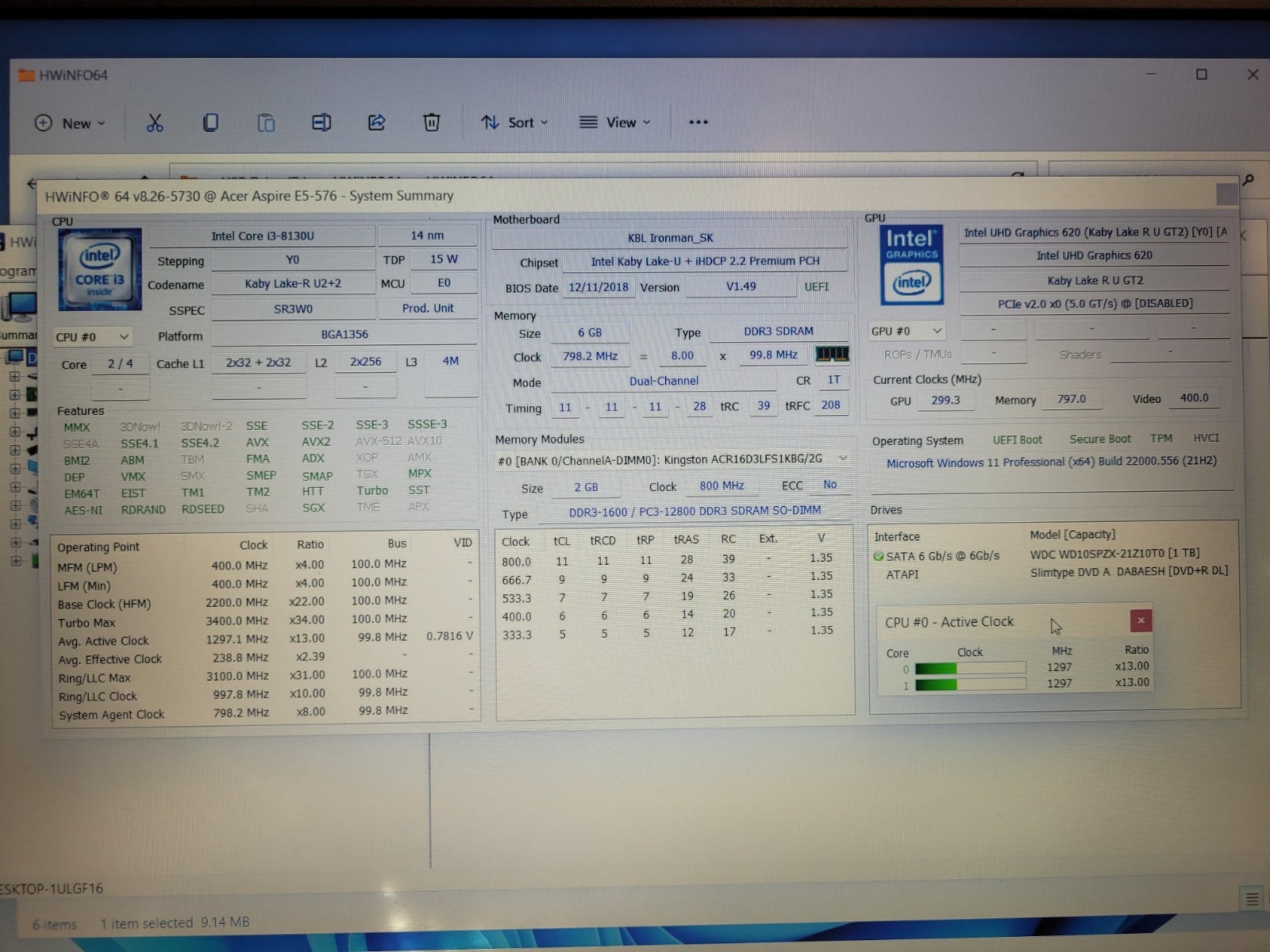The height and width of the screenshot is (952, 1270).
Task: Click the Share icon in Explorer toolbar
Action: click(376, 122)
